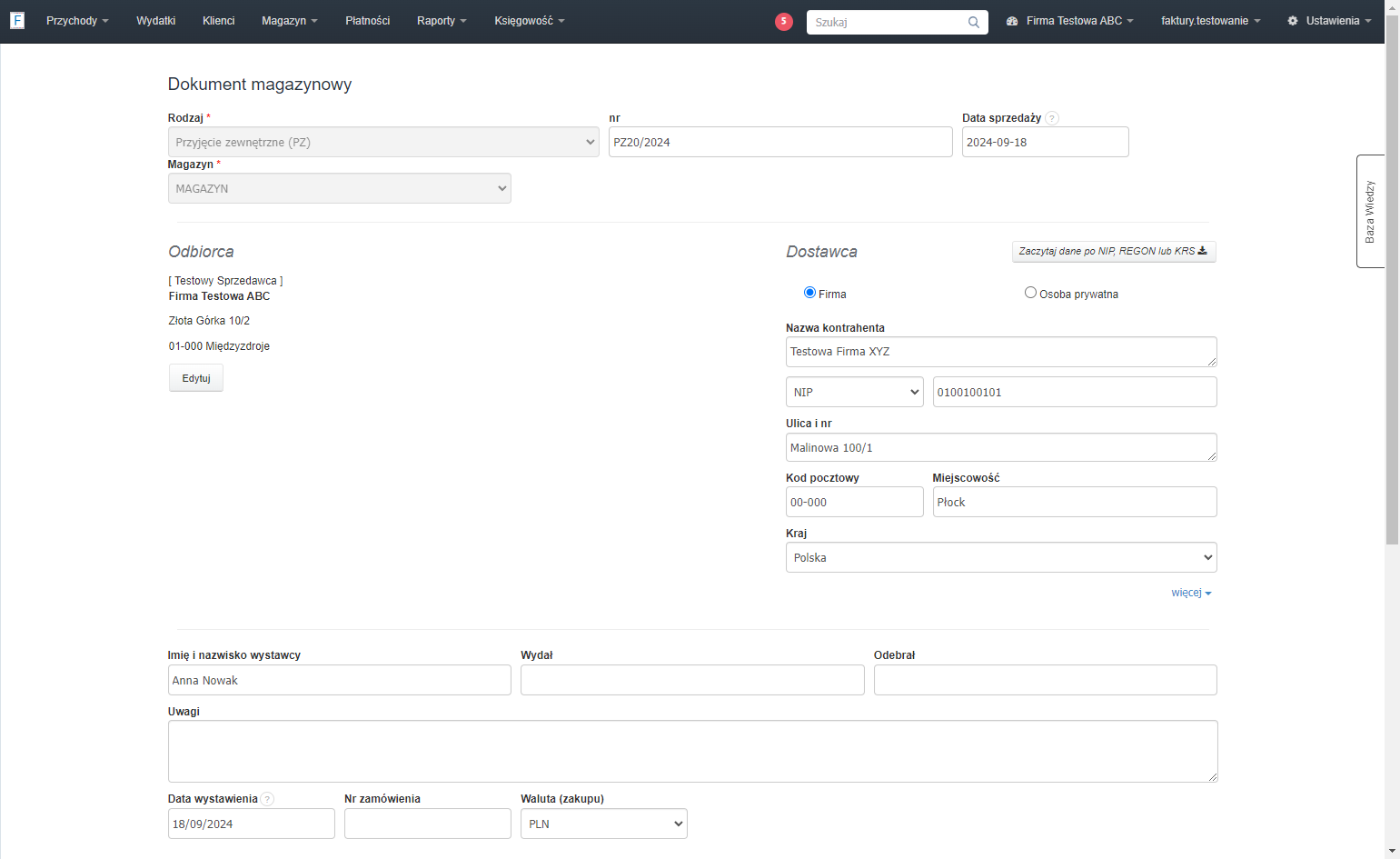Image resolution: width=1400 pixels, height=859 pixels.
Task: Click the Odebrał input field
Action: pyautogui.click(x=1046, y=680)
